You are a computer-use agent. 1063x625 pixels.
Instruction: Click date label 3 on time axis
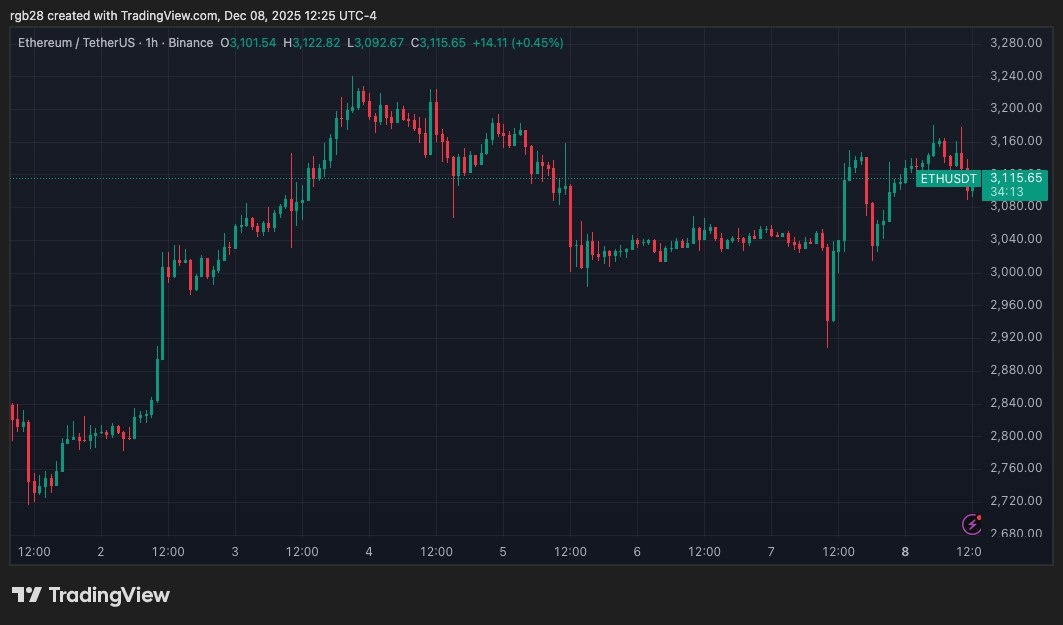[x=235, y=552]
